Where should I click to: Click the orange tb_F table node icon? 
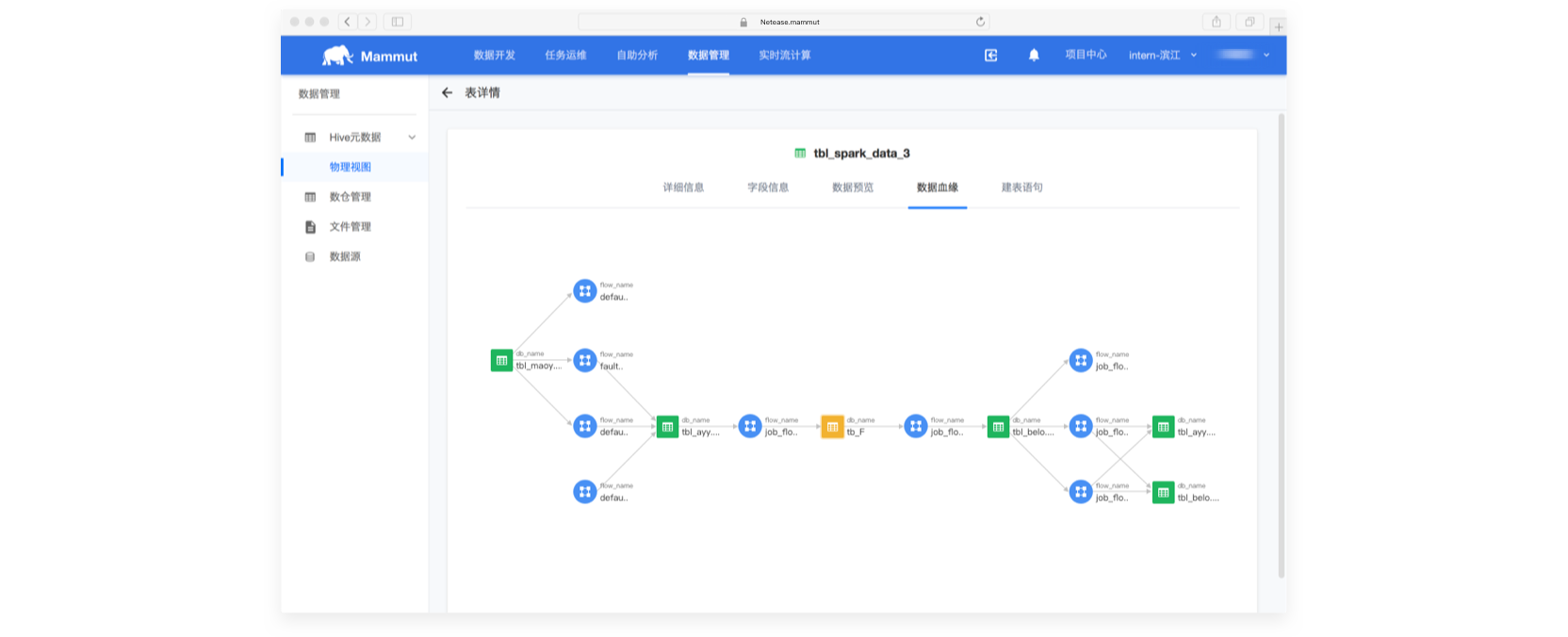pos(832,427)
